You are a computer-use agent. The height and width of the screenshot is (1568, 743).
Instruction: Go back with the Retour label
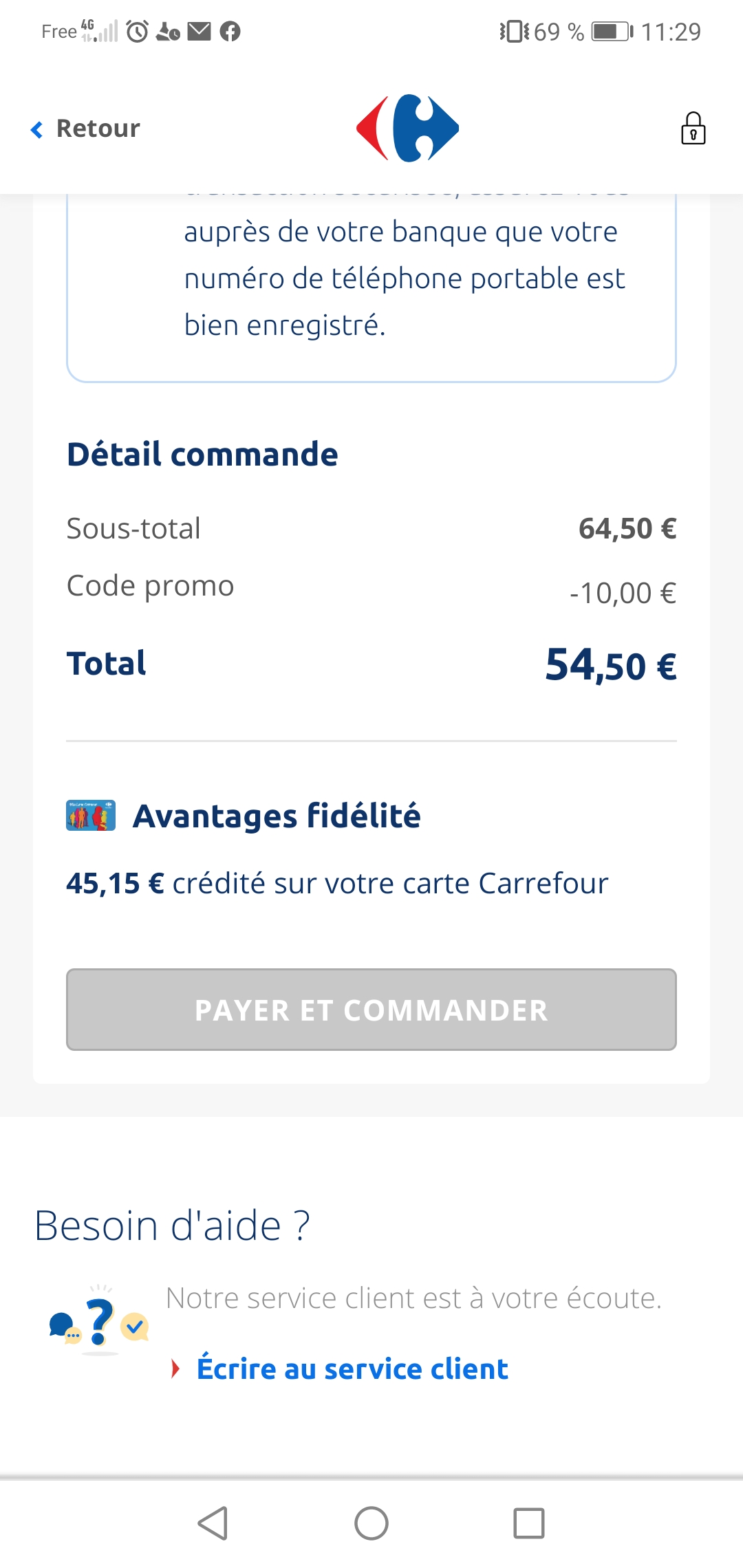(98, 129)
